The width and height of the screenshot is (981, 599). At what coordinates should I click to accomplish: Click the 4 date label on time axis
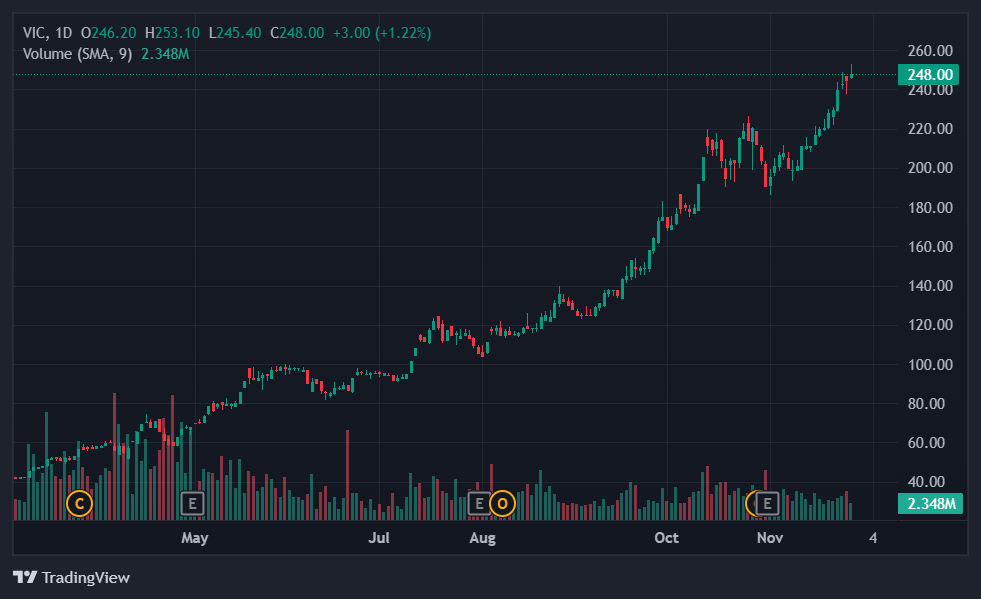click(873, 539)
